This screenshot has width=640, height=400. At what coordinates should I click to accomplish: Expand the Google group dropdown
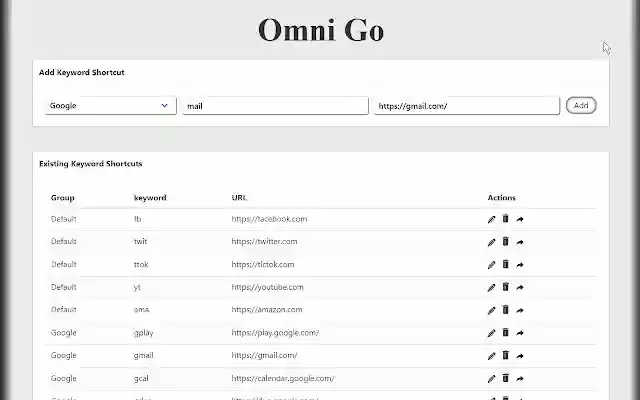pyautogui.click(x=110, y=105)
